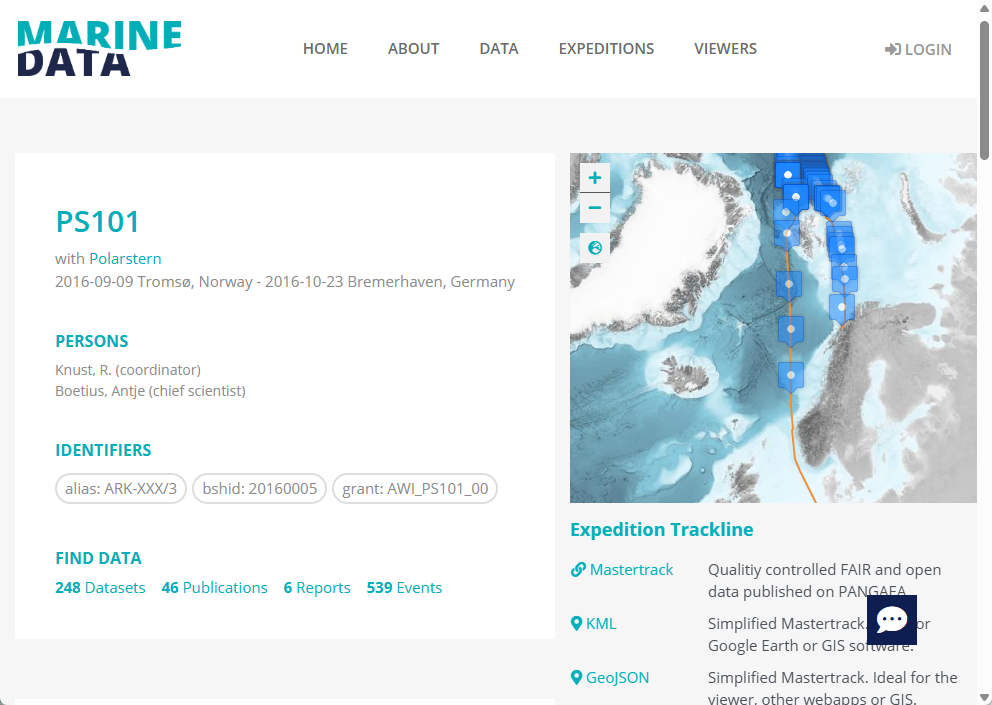This screenshot has width=992, height=705.
Task: Open the Polarstern vessel link
Action: (x=125, y=258)
